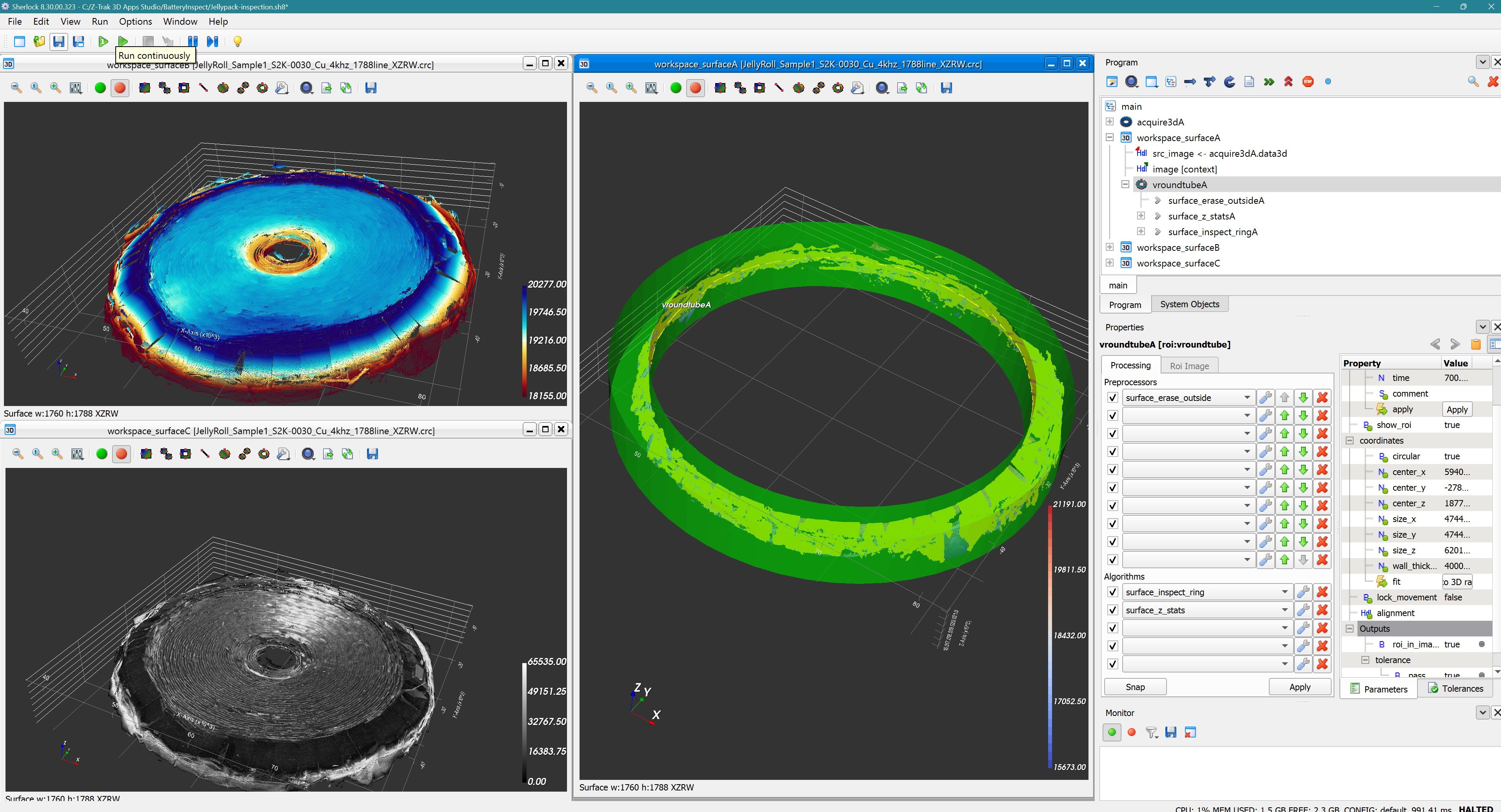Click the red record circle in workspace_surfaceA toolbar
Viewport: 1501px width, 812px height.
(x=695, y=88)
